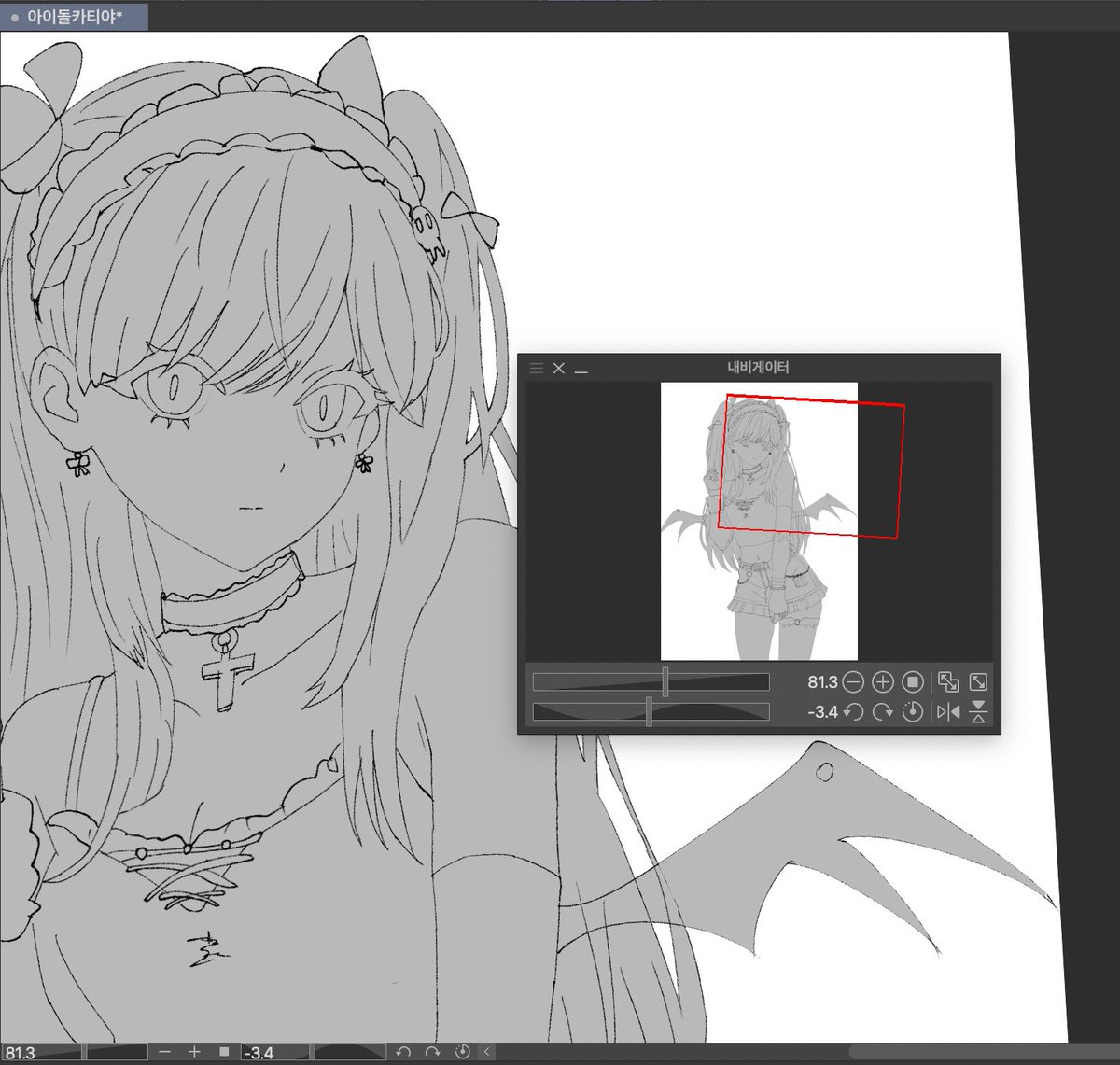Zoom in with status bar plus button

[194, 1052]
